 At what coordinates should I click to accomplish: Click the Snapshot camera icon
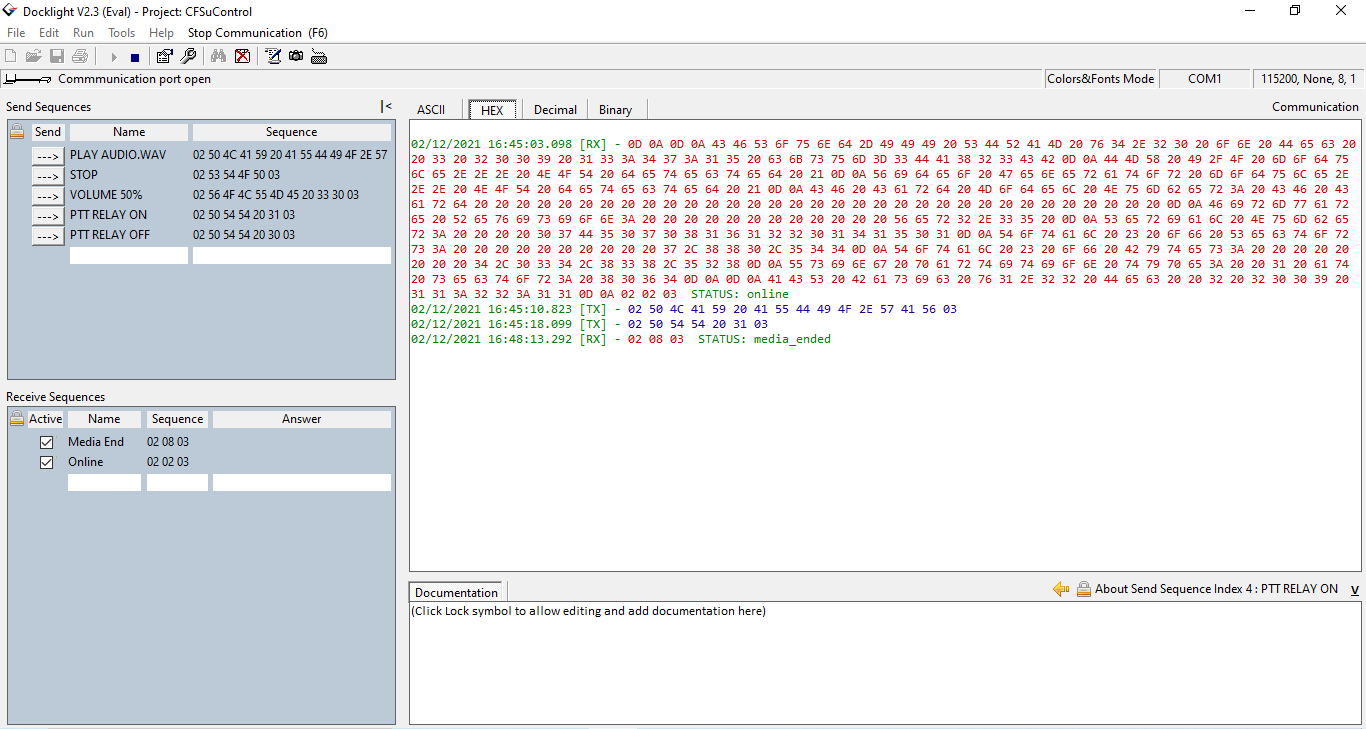pos(296,56)
